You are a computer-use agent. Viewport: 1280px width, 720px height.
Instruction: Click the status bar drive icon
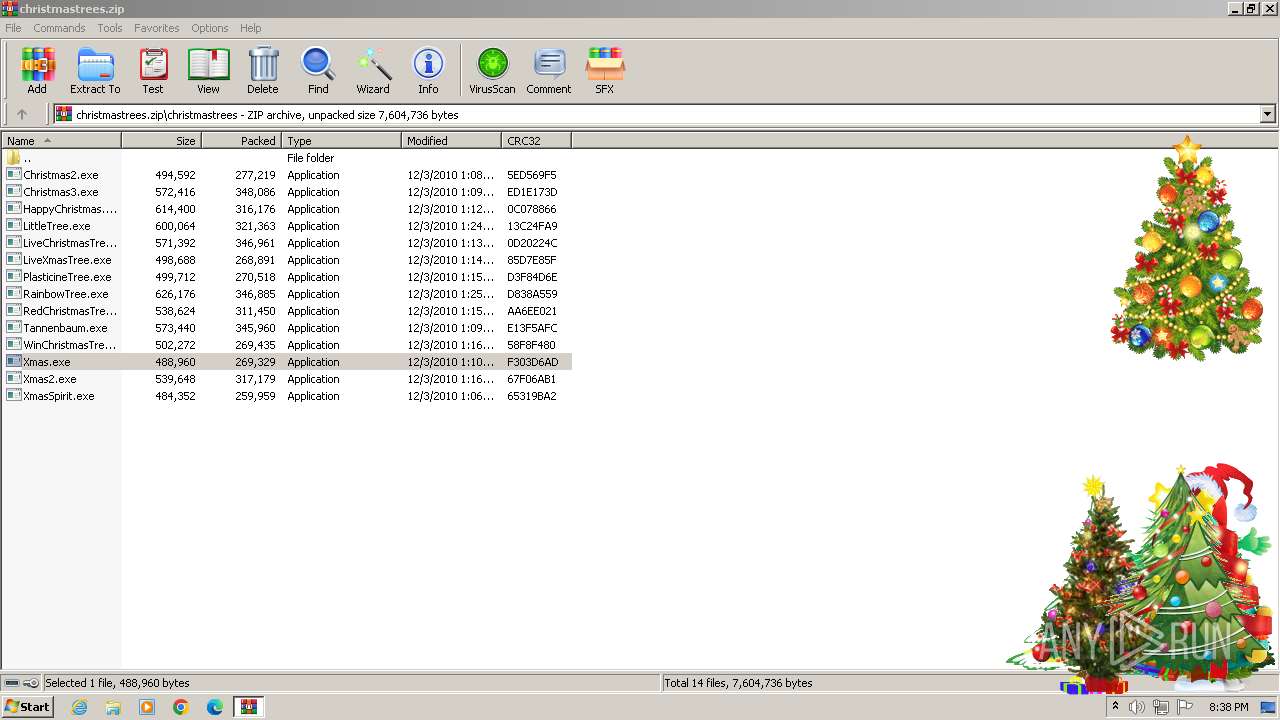[12, 683]
